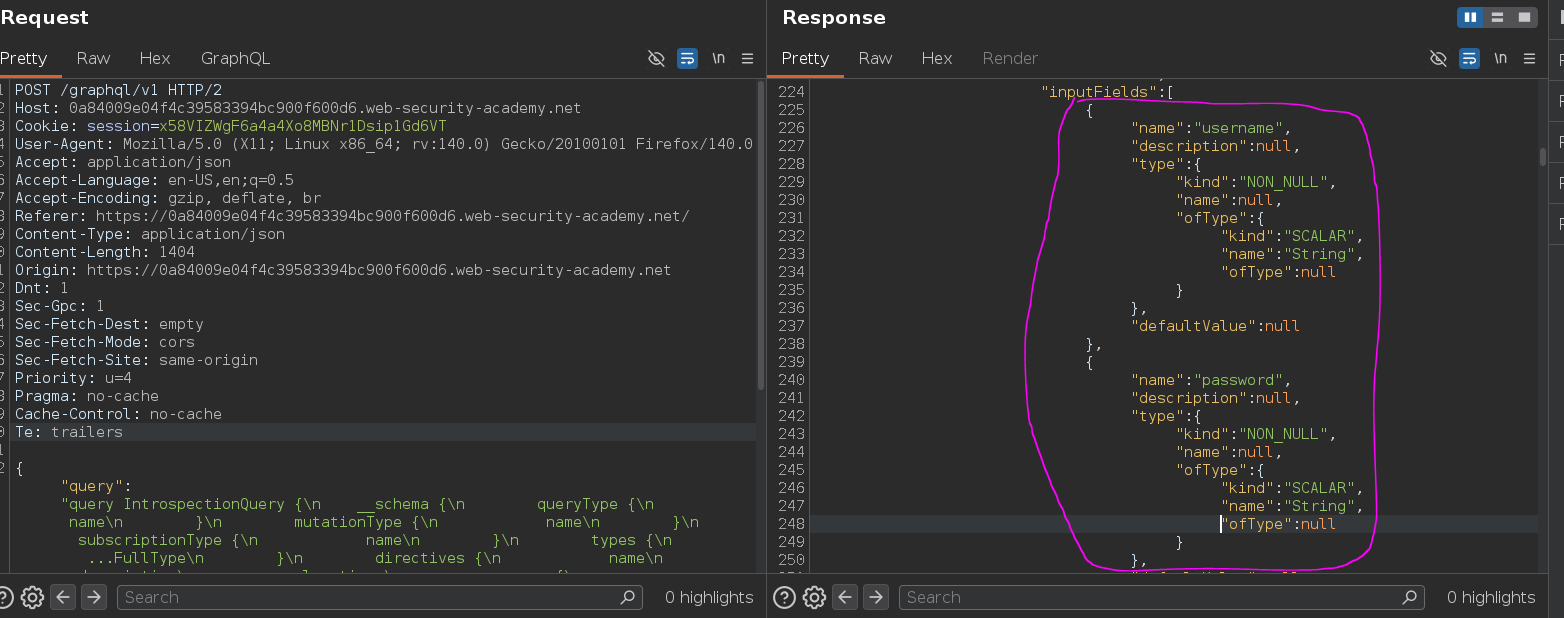
Task: Click the Referer header line
Action: click(x=351, y=216)
